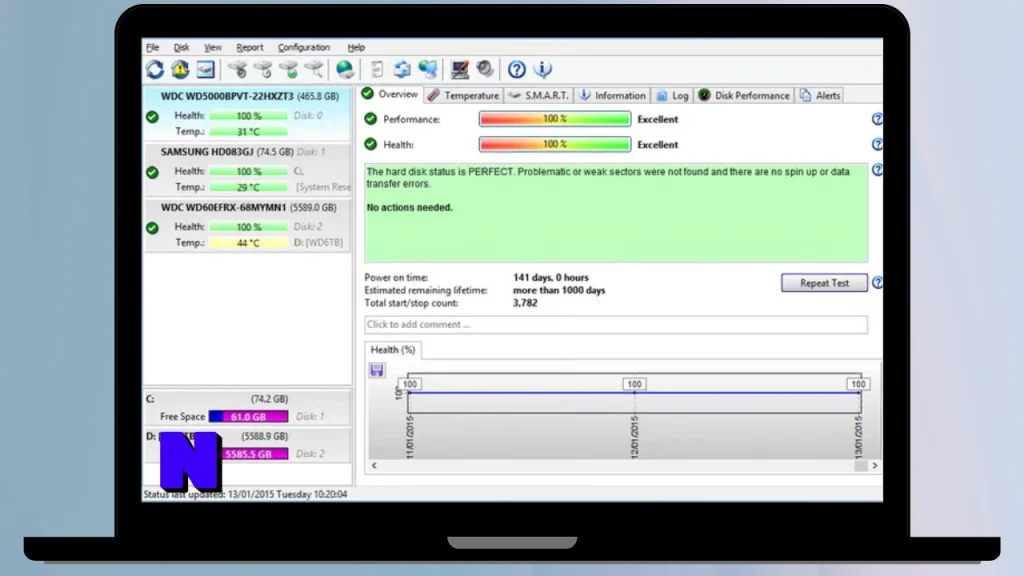Image resolution: width=1024 pixels, height=576 pixels.
Task: Click the 12/01/2015 data point label on graph
Action: (x=634, y=384)
